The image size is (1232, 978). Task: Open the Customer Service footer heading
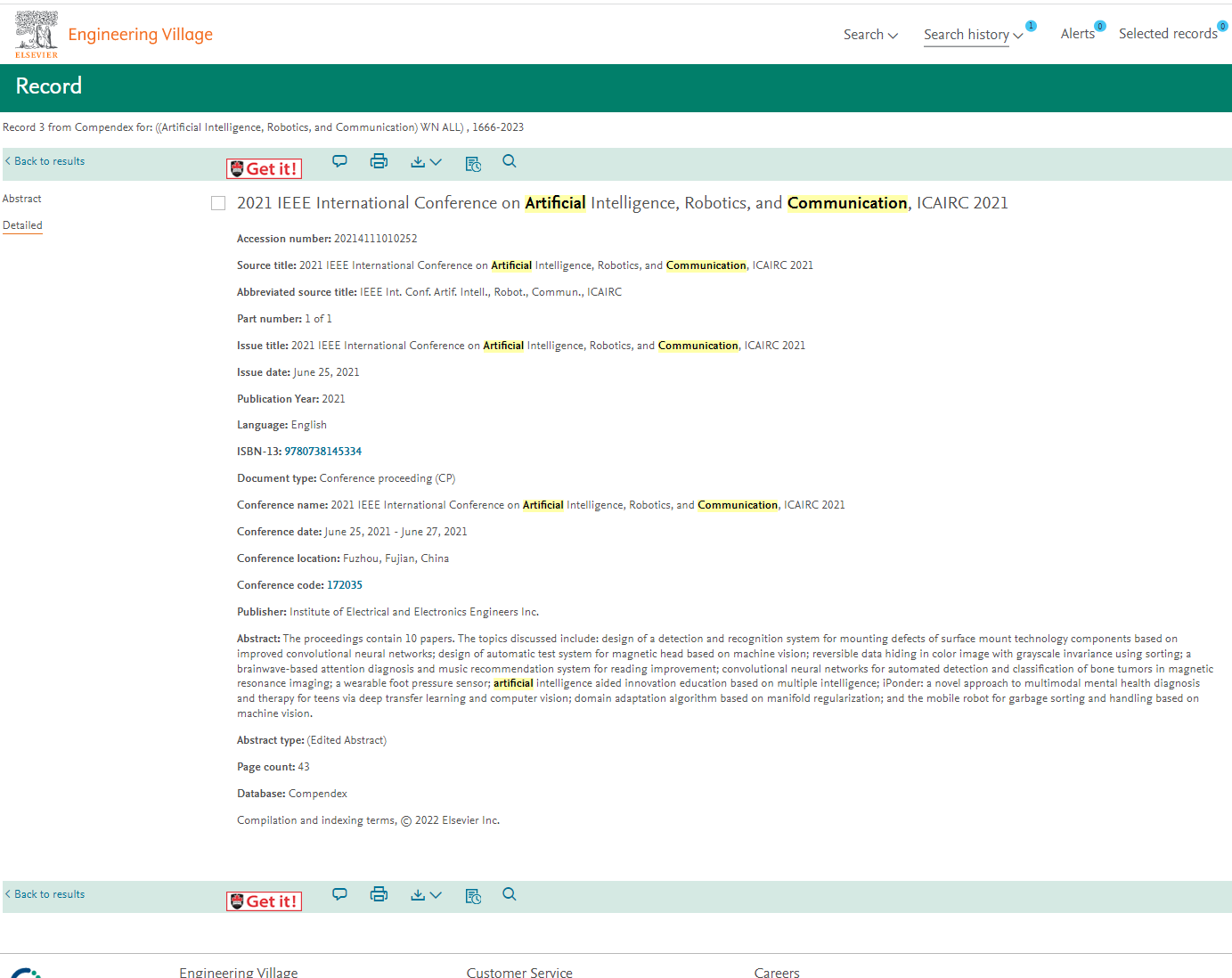pos(519,973)
